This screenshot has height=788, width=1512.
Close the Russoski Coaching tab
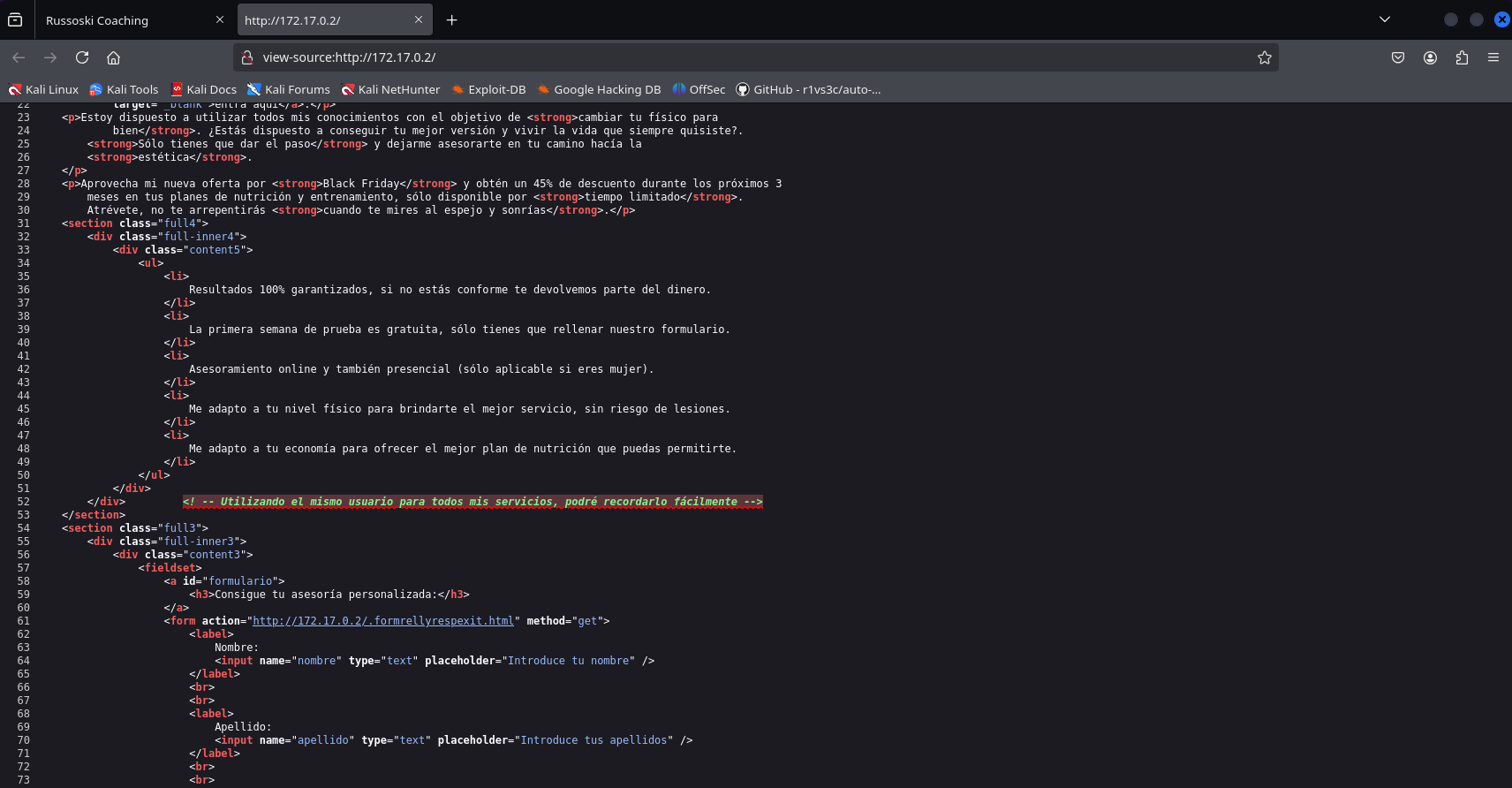220,19
